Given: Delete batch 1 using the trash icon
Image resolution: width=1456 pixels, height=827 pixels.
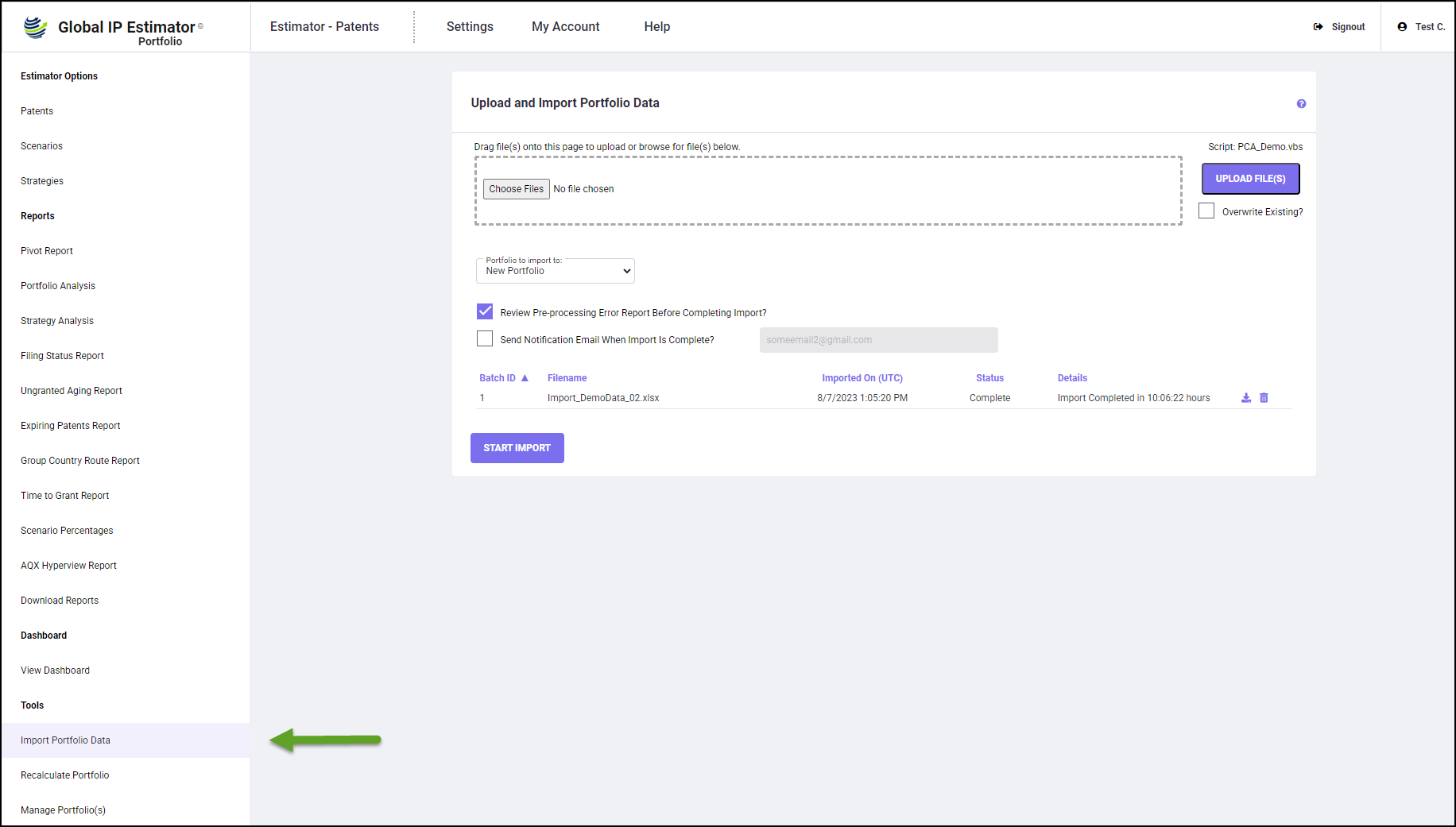Looking at the screenshot, I should (1264, 398).
